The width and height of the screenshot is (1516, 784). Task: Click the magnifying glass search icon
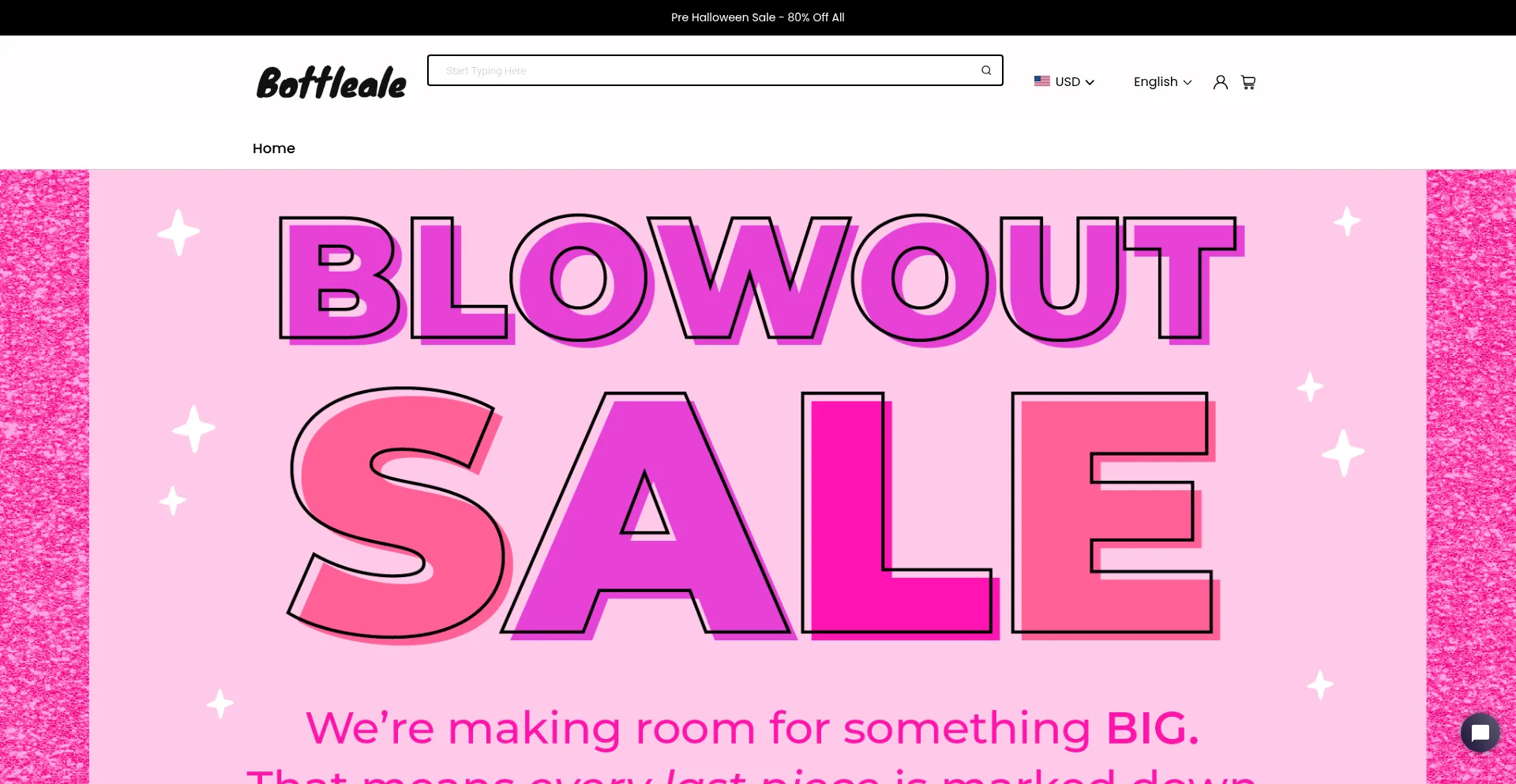point(986,70)
